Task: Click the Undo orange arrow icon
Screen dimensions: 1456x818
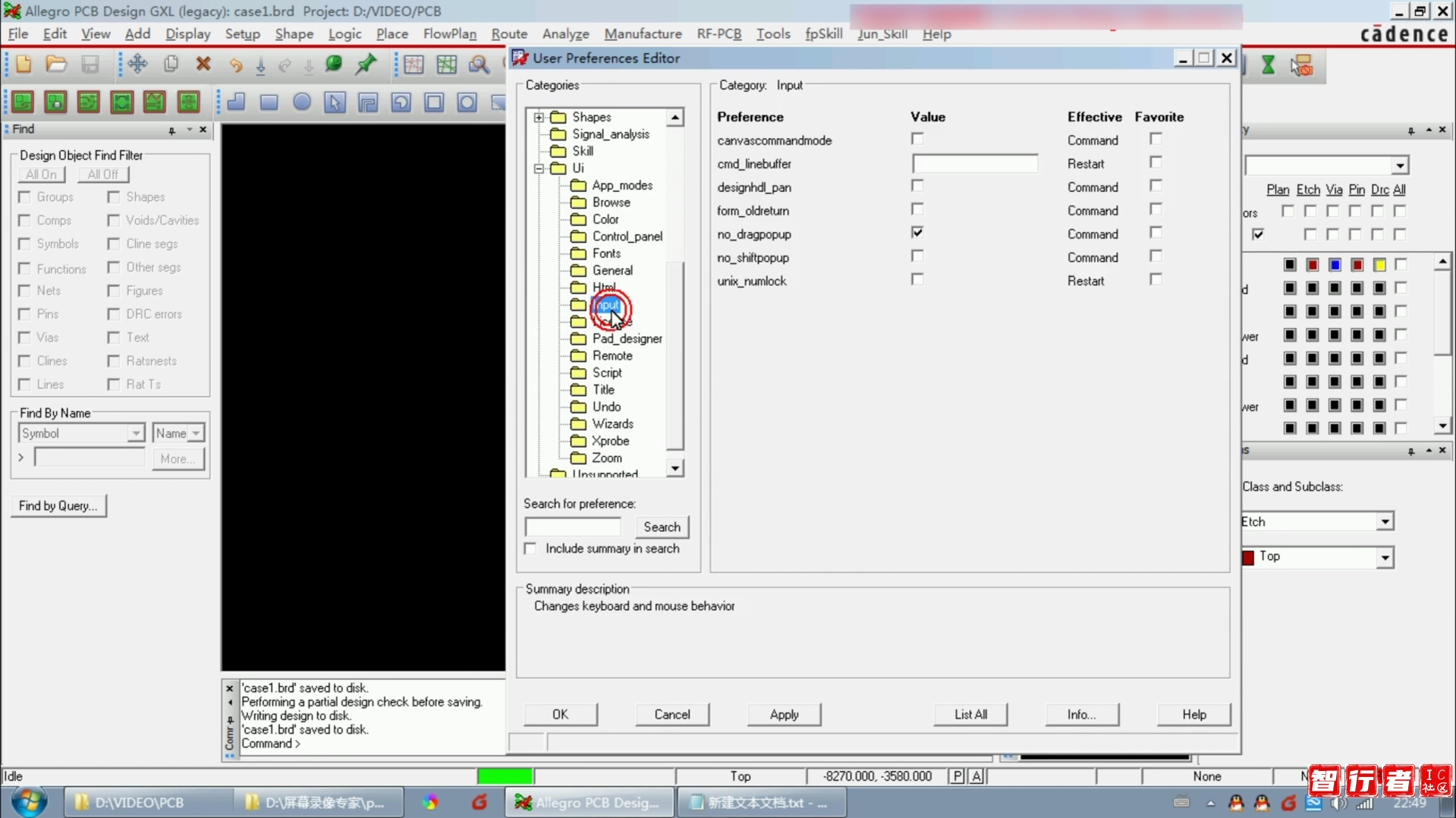Action: pos(235,64)
